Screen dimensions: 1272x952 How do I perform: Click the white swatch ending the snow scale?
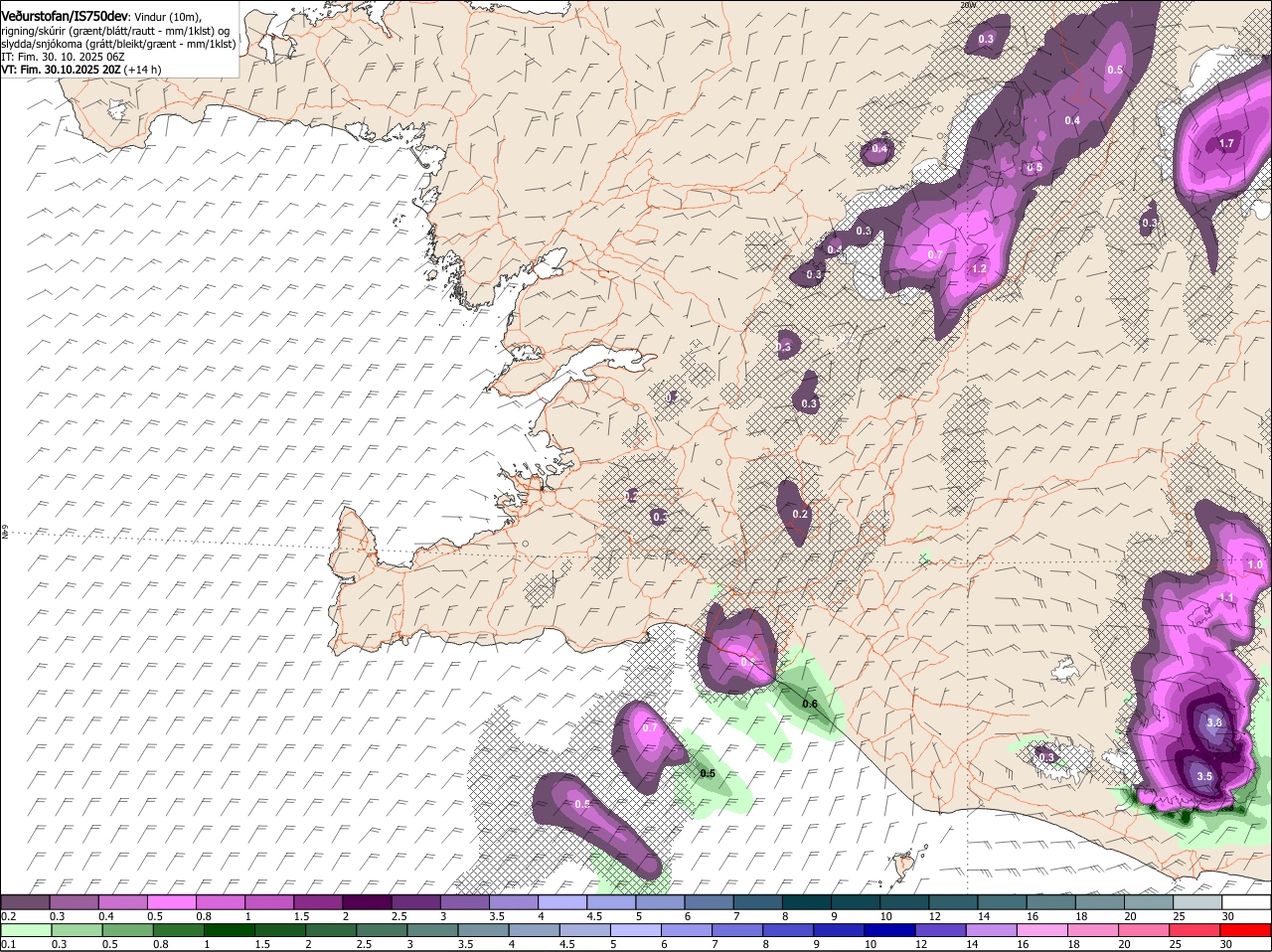[x=1246, y=902]
